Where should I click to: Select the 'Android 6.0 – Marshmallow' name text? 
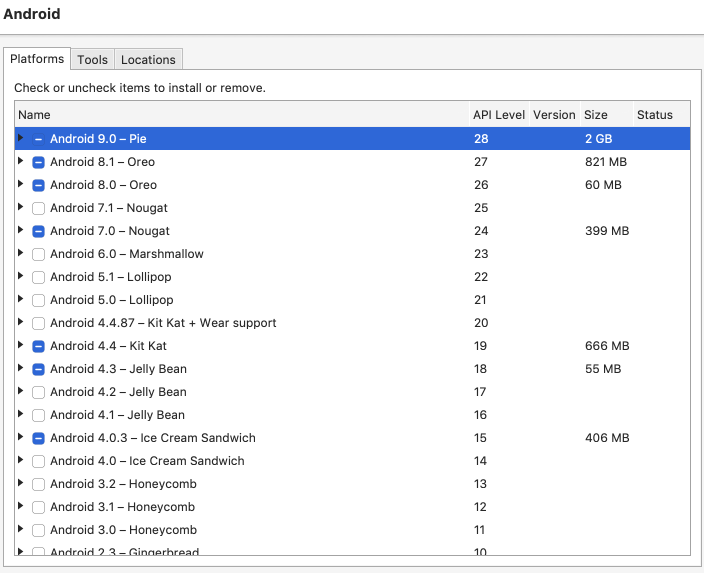click(127, 254)
